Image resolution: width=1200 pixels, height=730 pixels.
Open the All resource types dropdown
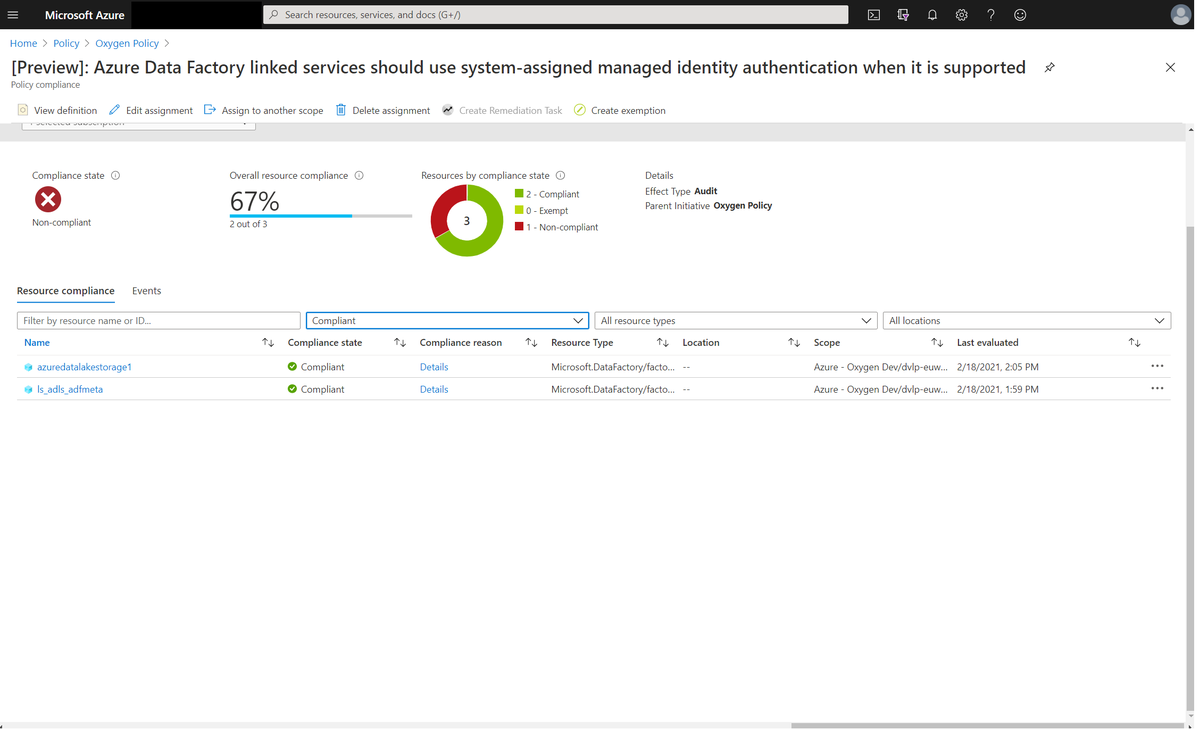pyautogui.click(x=736, y=321)
